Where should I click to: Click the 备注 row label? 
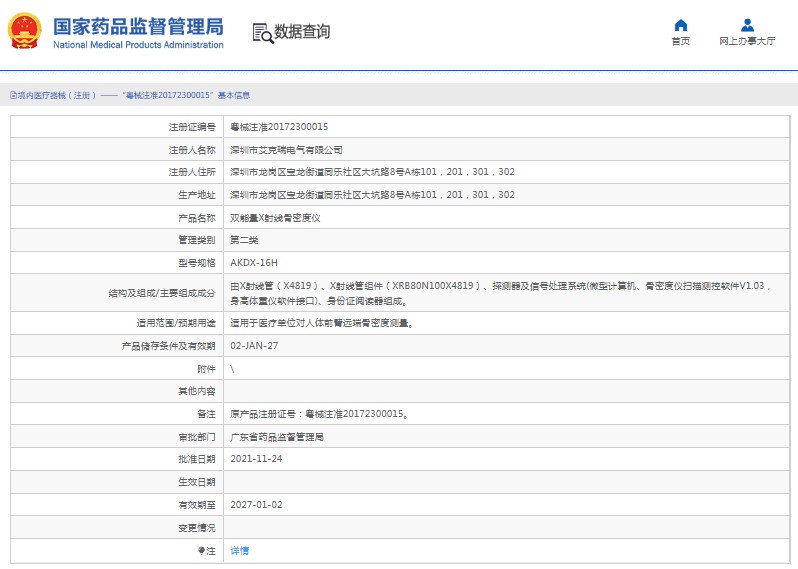(206, 414)
